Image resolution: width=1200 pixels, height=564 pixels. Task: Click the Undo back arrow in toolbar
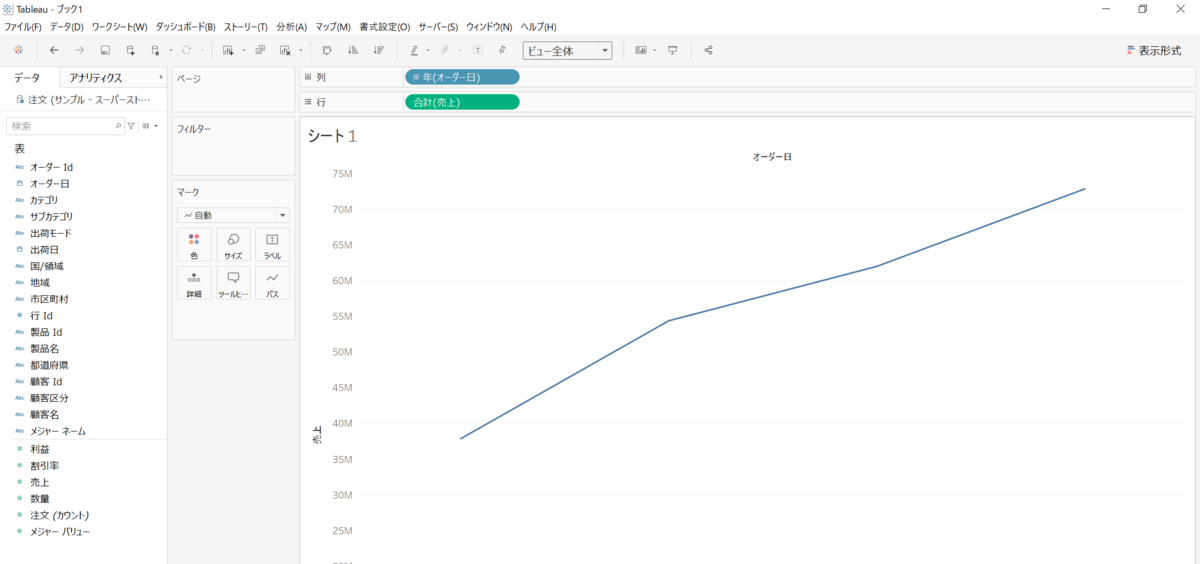(x=54, y=50)
